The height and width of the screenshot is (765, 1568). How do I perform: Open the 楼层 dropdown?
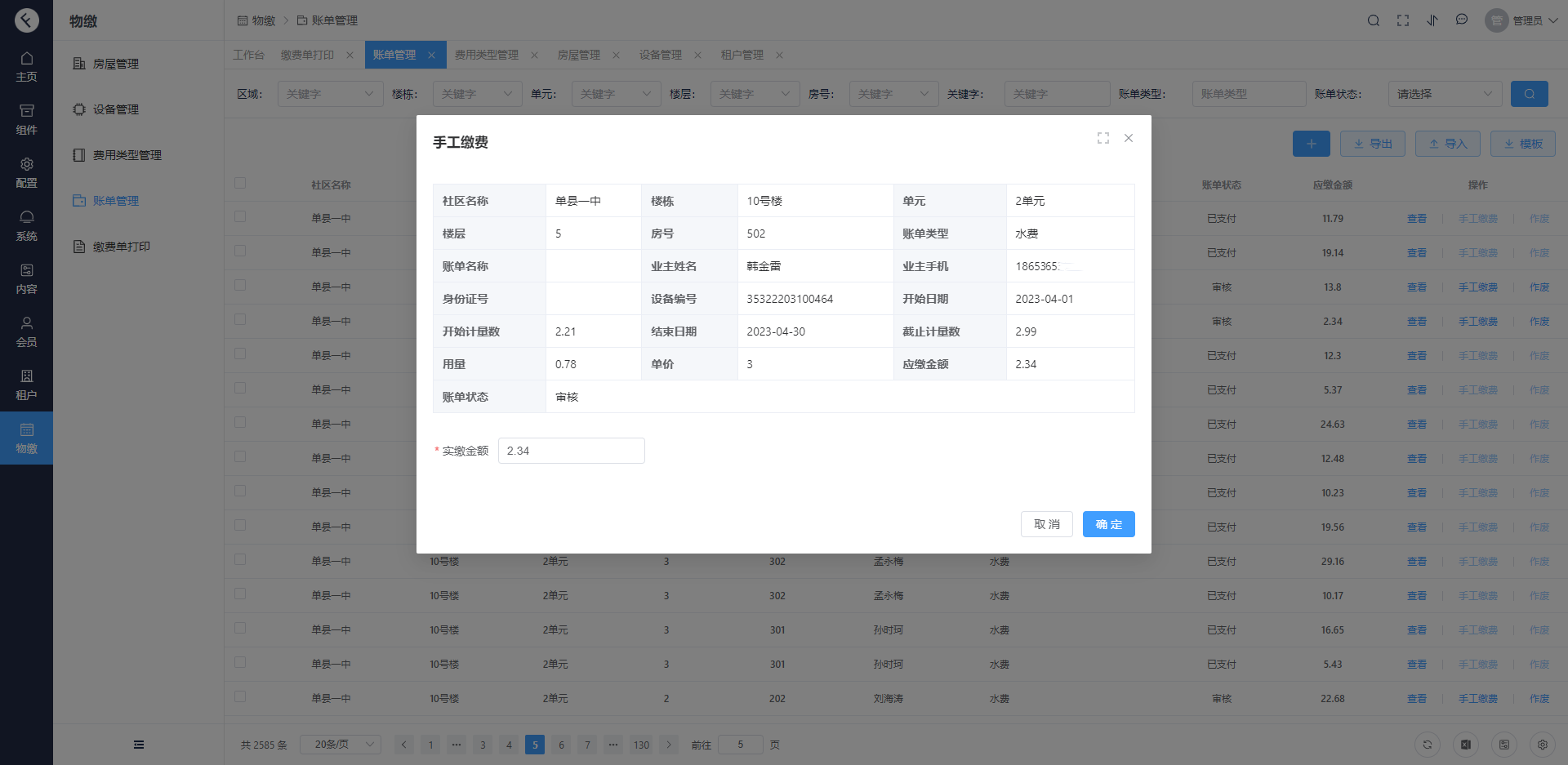755,94
